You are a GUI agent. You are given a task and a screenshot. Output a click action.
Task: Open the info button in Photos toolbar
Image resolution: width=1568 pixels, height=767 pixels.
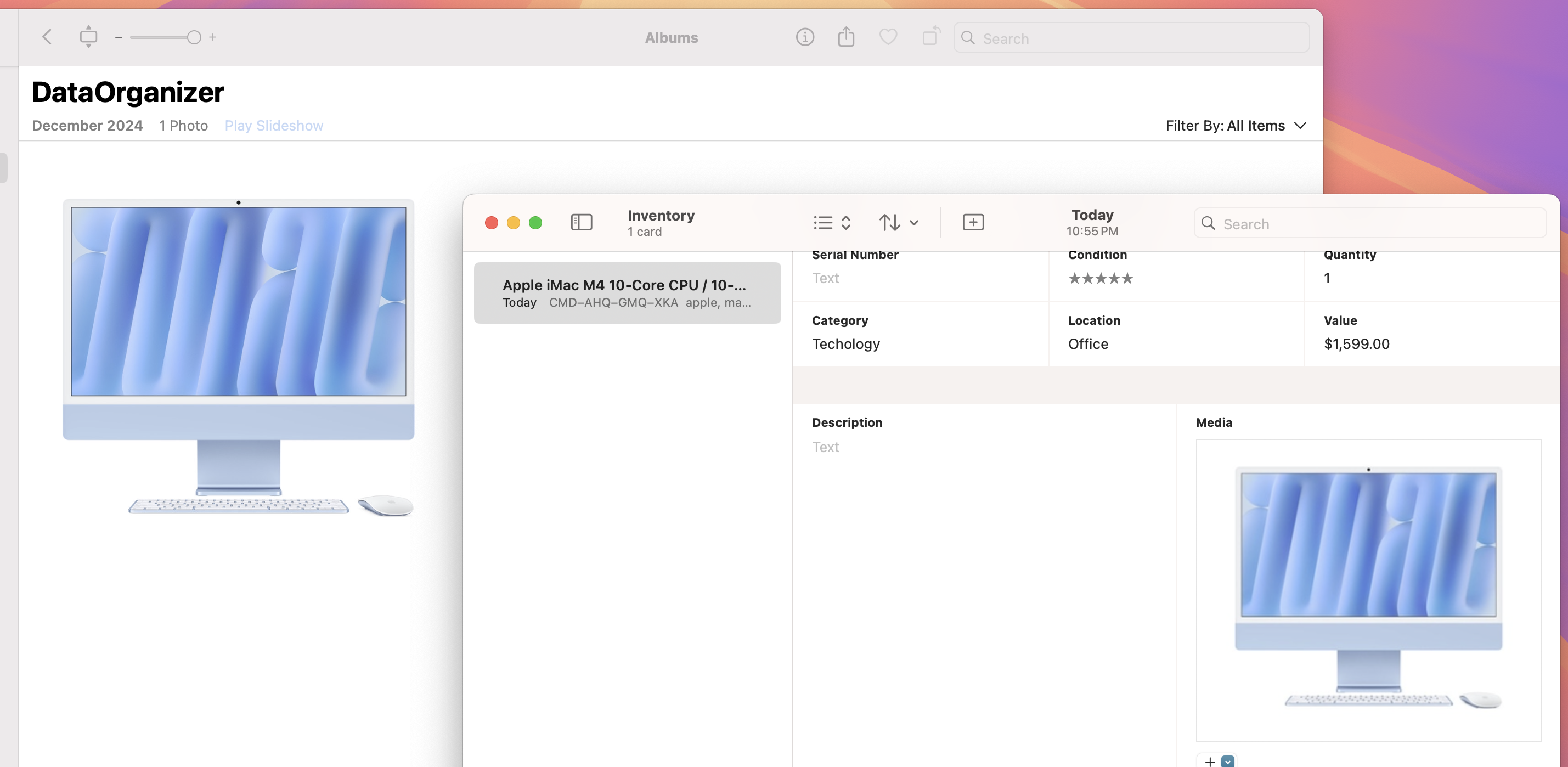(805, 37)
